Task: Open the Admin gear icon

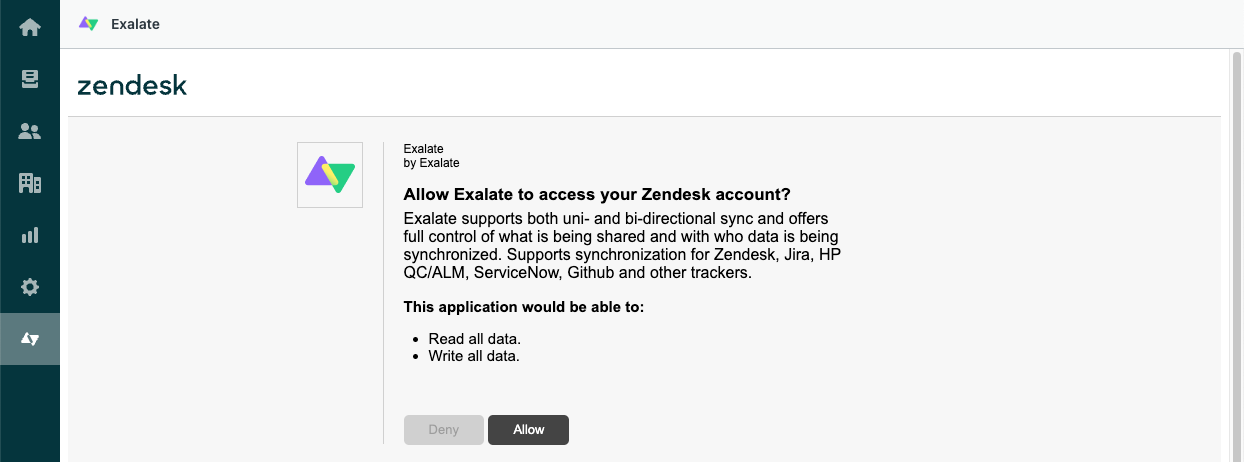Action: [30, 287]
